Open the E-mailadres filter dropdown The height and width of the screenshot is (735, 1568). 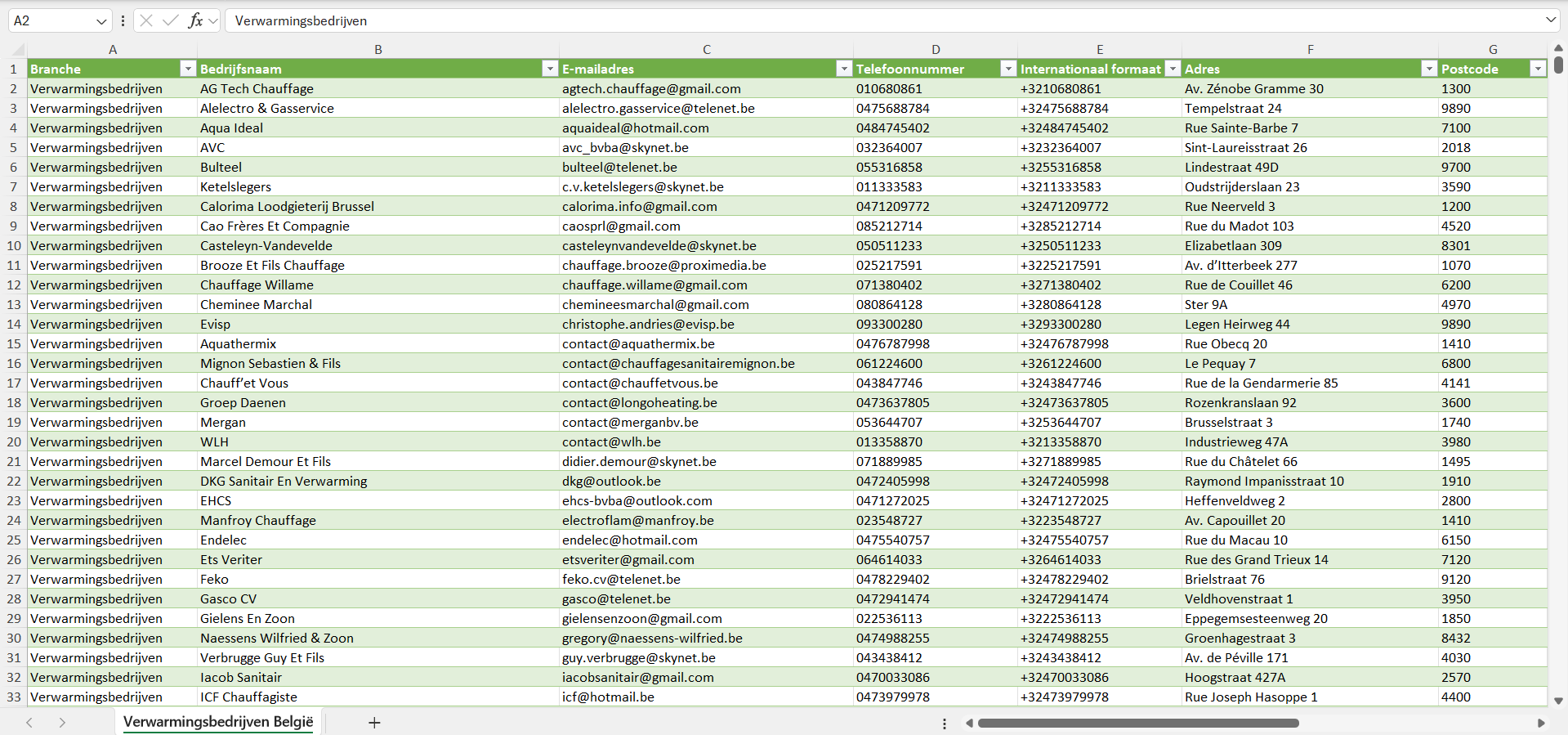click(x=844, y=69)
